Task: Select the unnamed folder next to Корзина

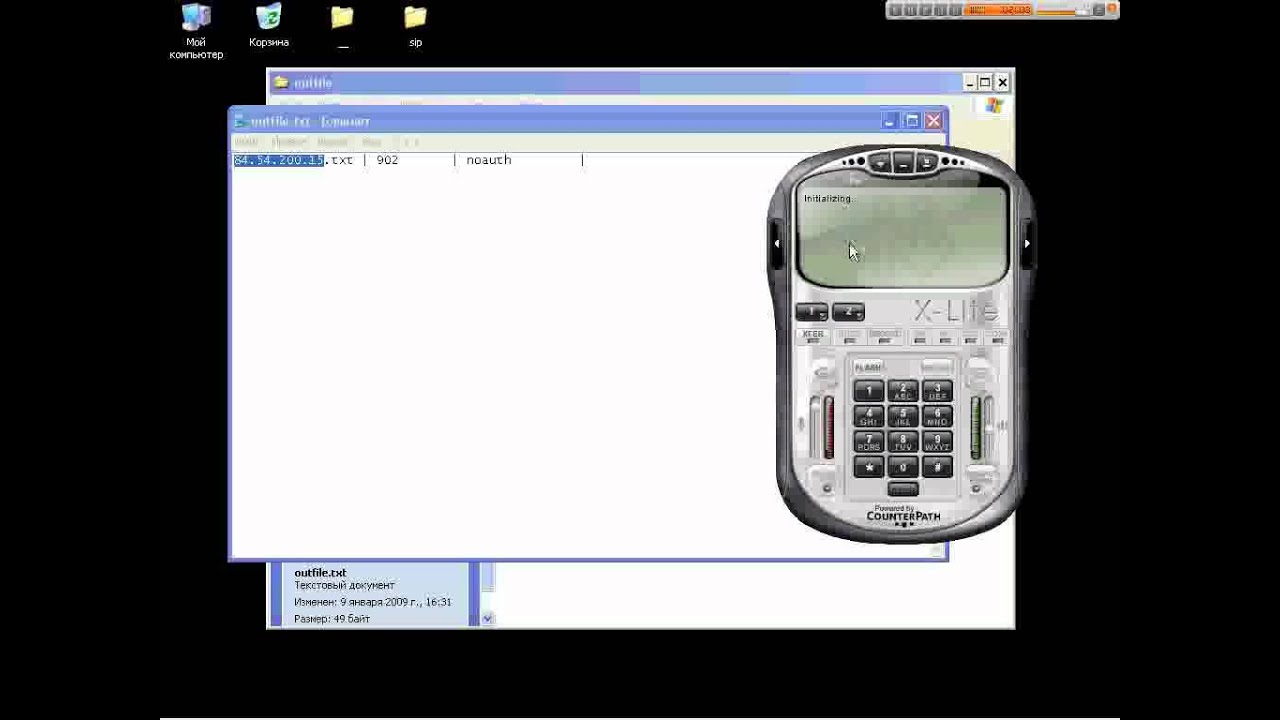Action: [x=342, y=26]
